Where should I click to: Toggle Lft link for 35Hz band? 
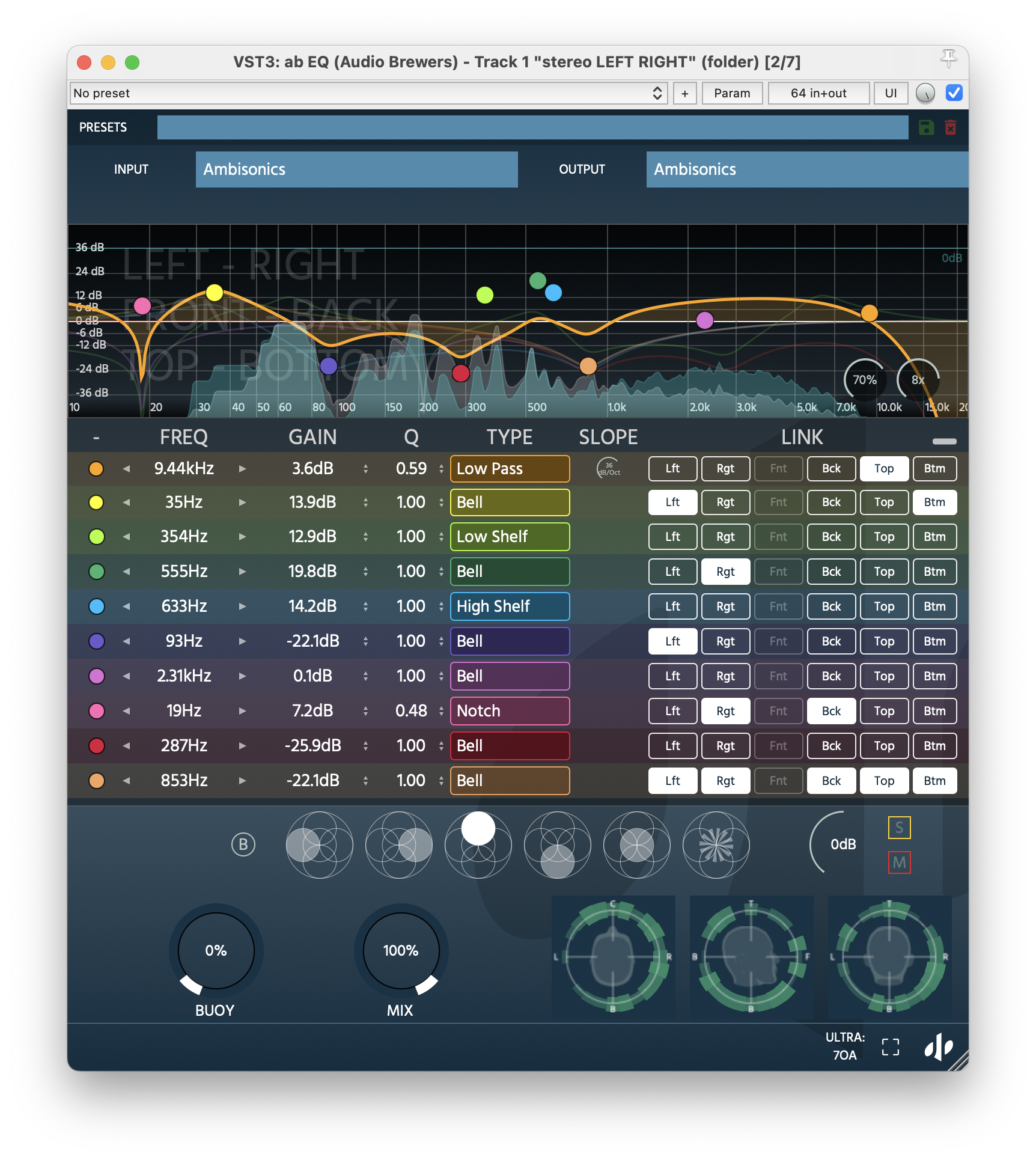(672, 502)
